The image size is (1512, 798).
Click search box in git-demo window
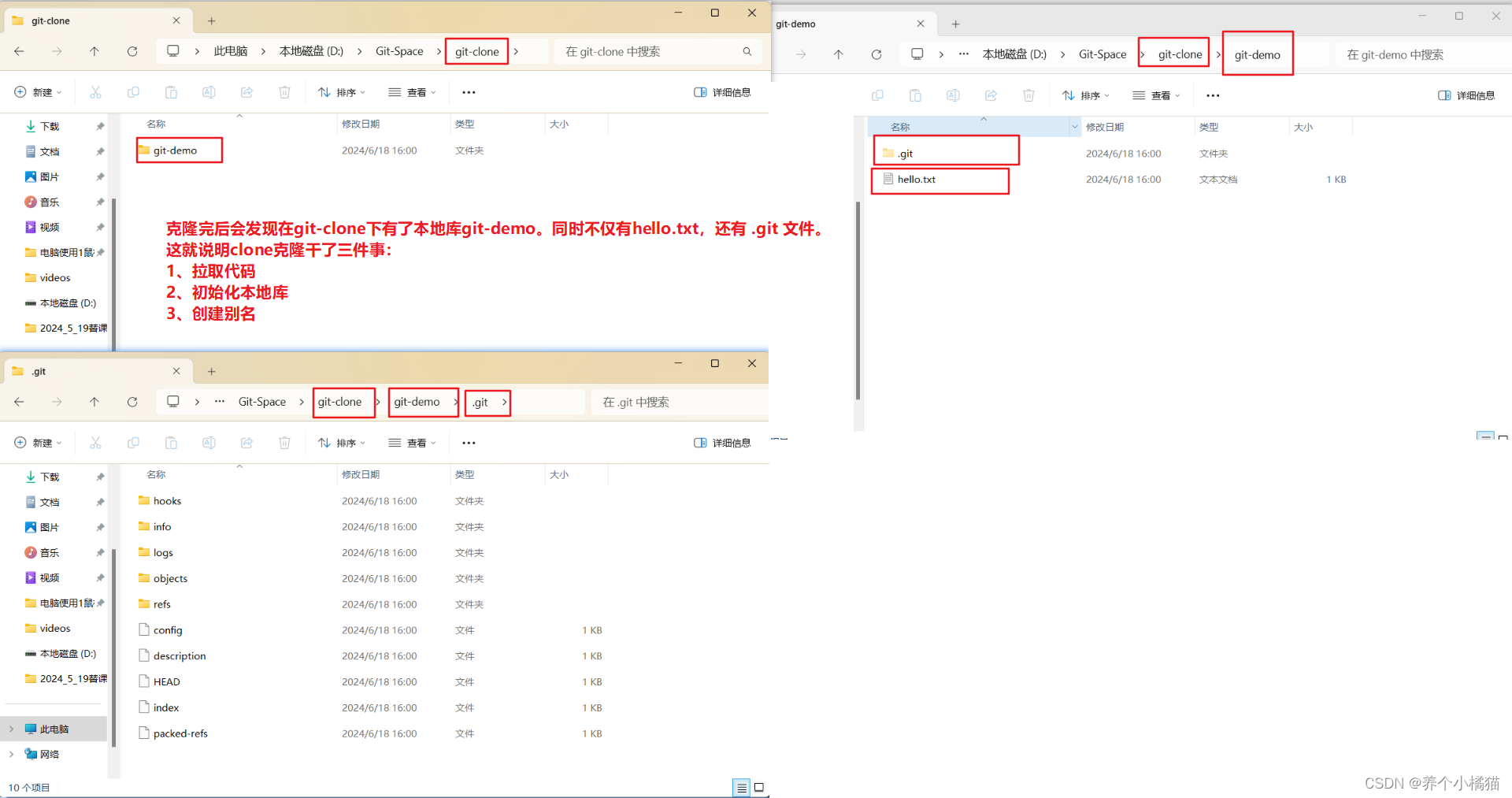(x=1423, y=54)
